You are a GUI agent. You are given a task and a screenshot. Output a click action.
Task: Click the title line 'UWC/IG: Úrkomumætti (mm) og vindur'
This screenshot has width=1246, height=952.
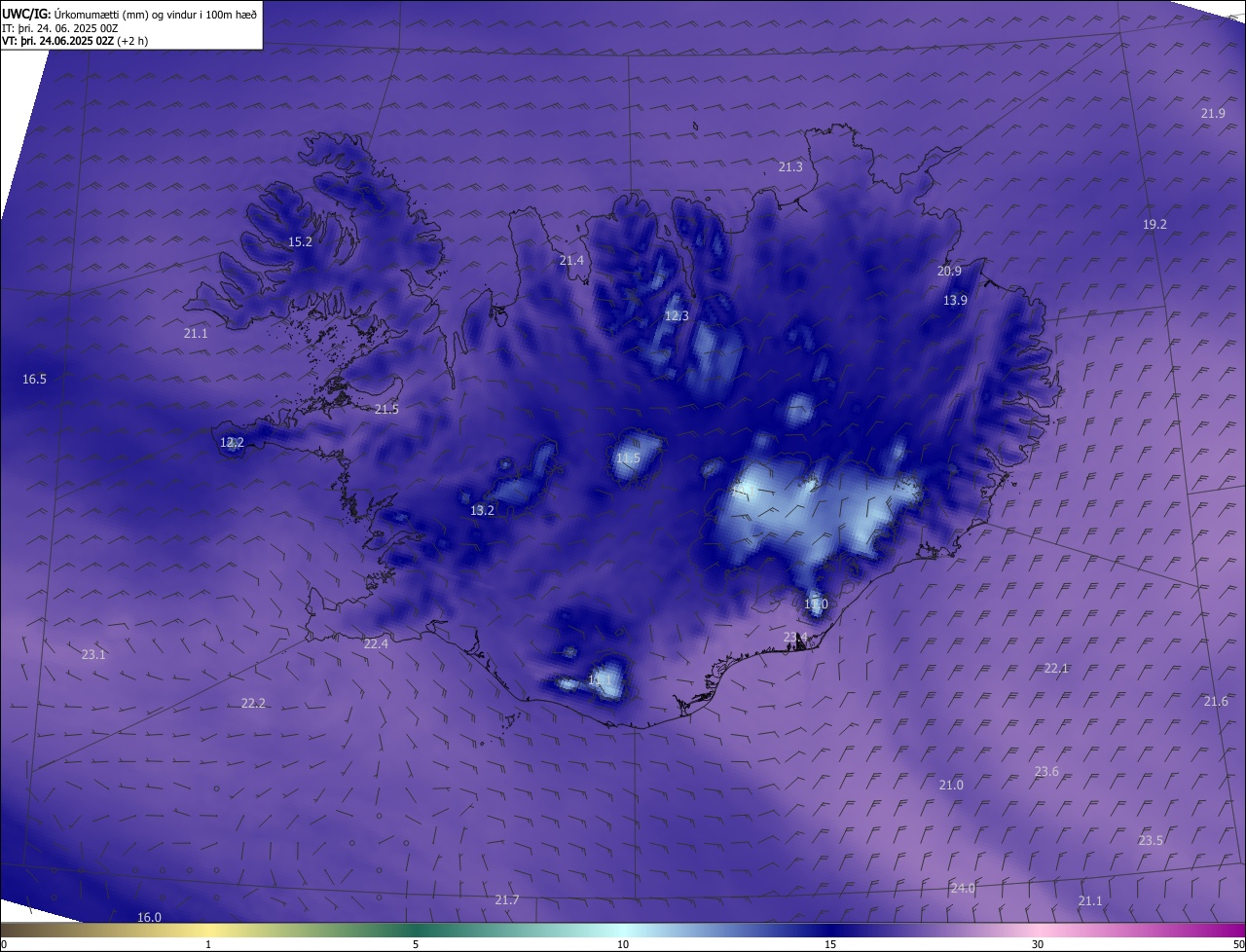point(129,14)
